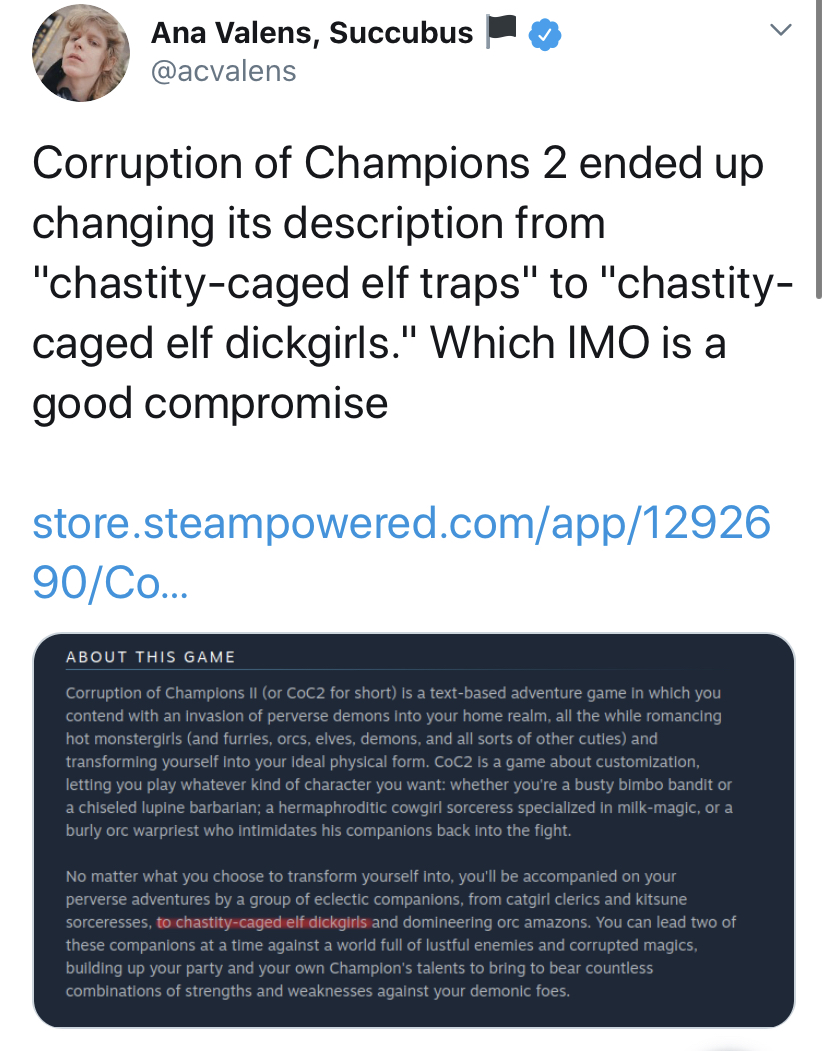Screen dimensions: 828x1051
Task: Click "good compromise" at the tweet's end
Action: (x=210, y=403)
